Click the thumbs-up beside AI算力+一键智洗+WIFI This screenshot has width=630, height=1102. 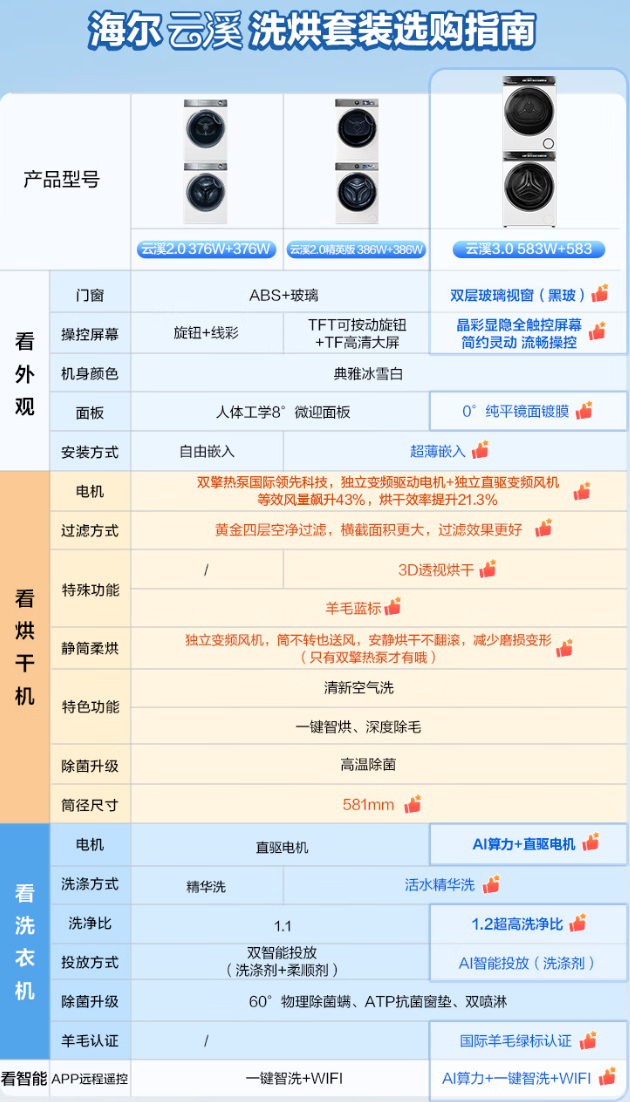coord(607,1077)
